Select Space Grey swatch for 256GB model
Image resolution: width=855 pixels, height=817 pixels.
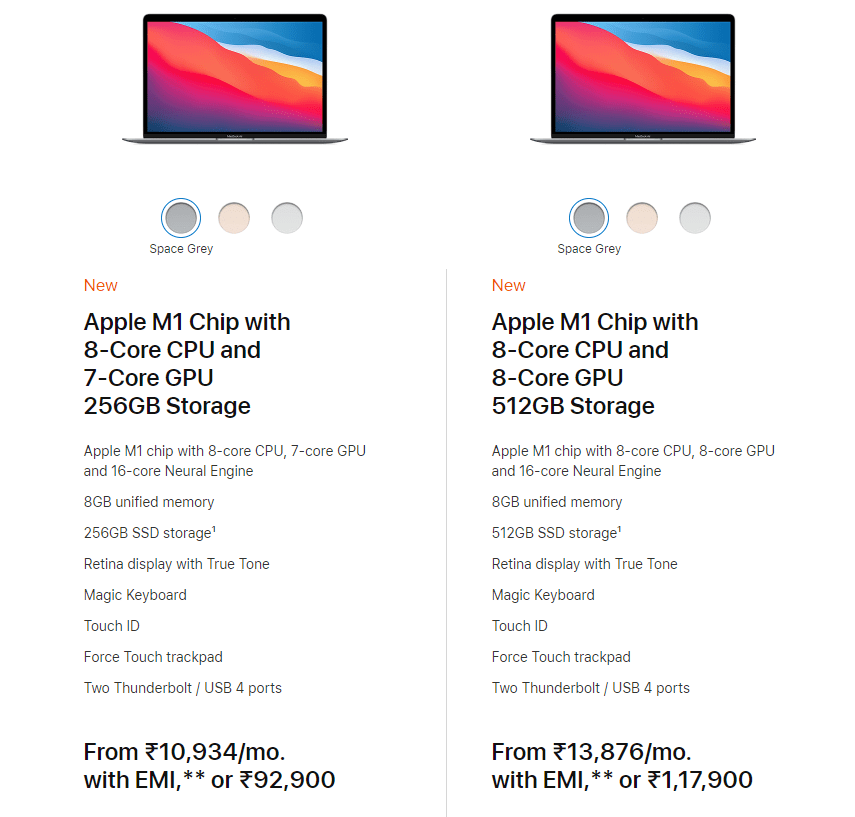pyautogui.click(x=181, y=218)
